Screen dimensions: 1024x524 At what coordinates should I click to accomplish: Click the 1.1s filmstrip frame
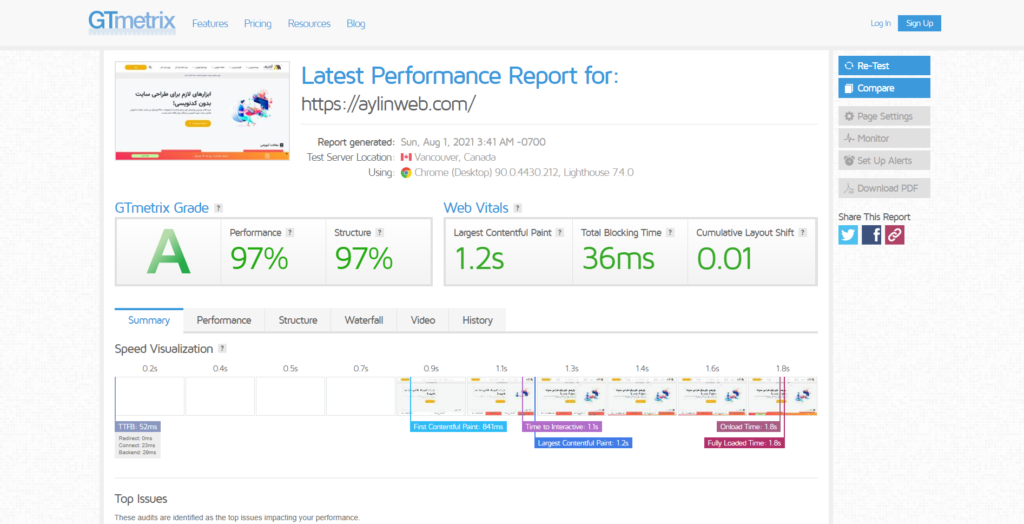click(x=502, y=396)
